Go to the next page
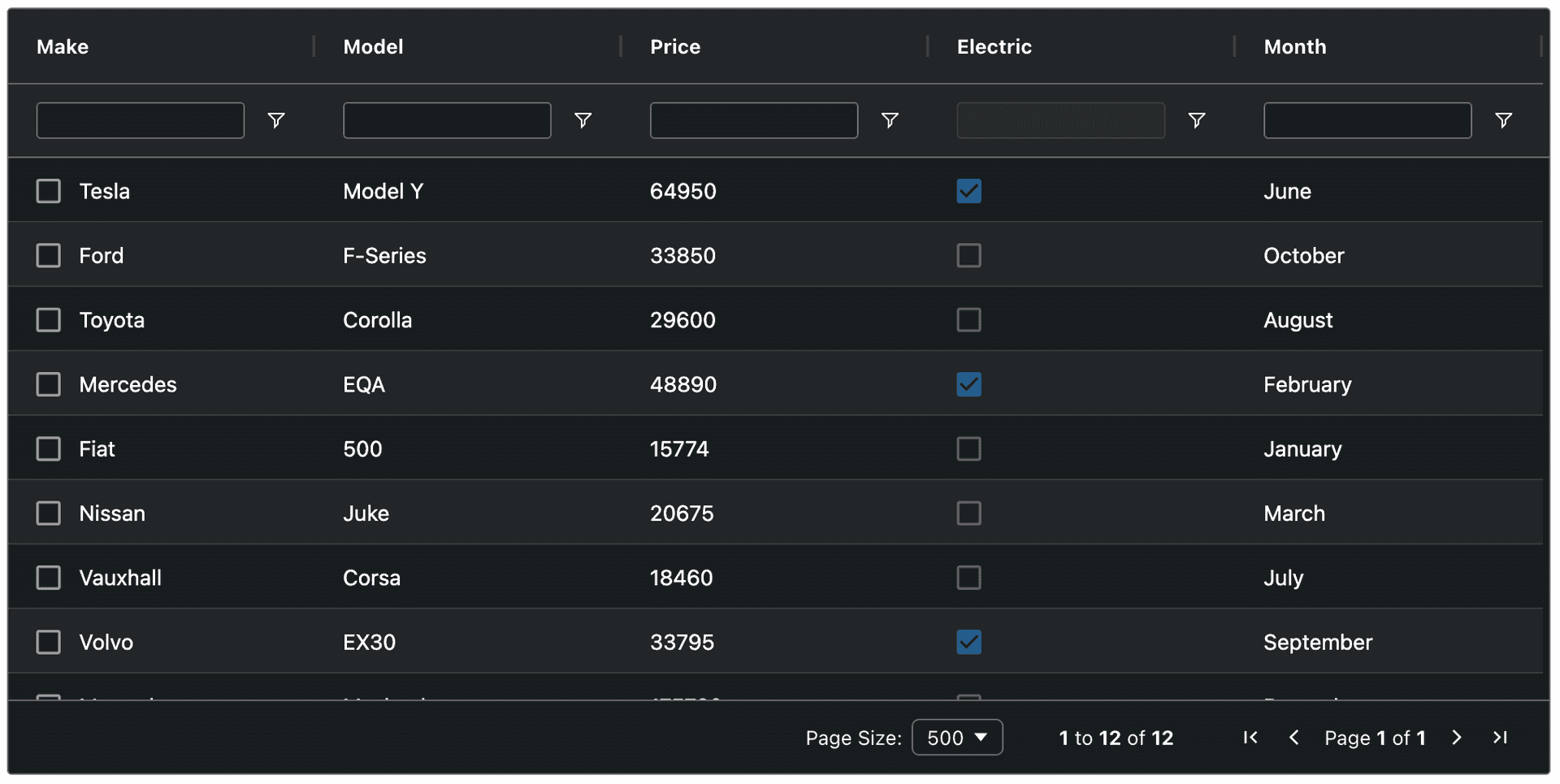Viewport: 1560px width, 784px height. click(x=1457, y=738)
